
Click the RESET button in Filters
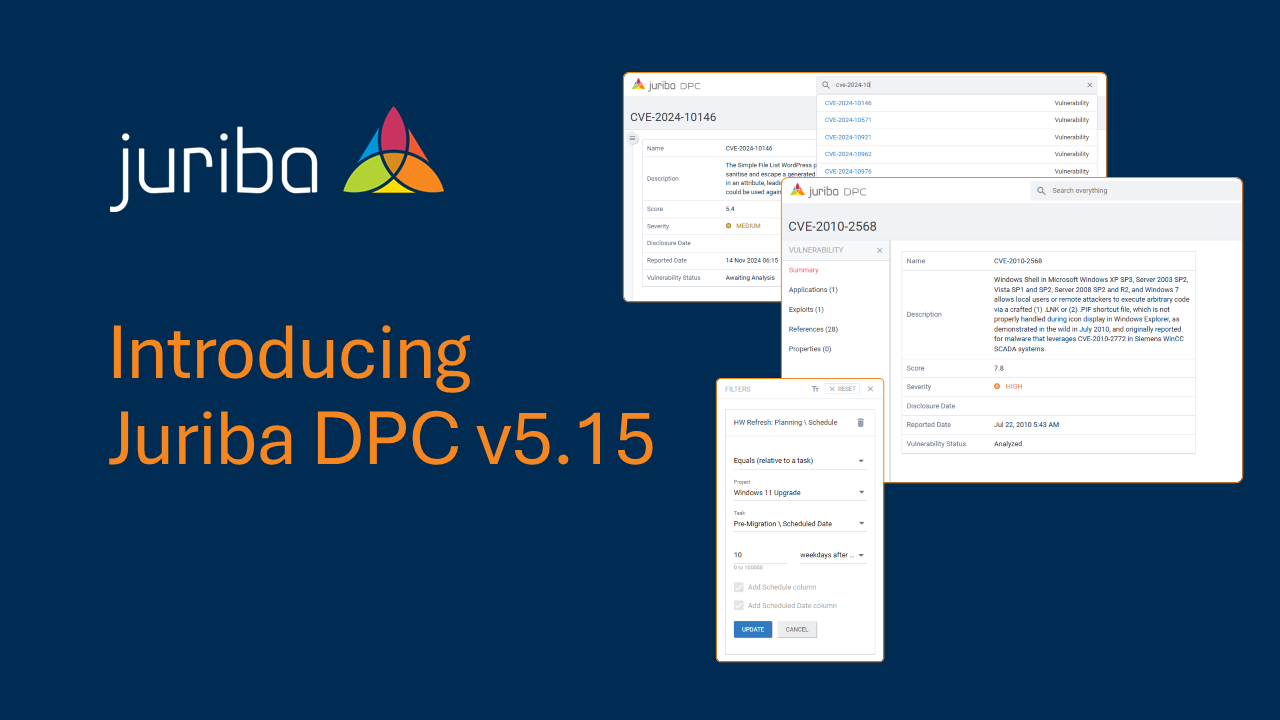(842, 389)
